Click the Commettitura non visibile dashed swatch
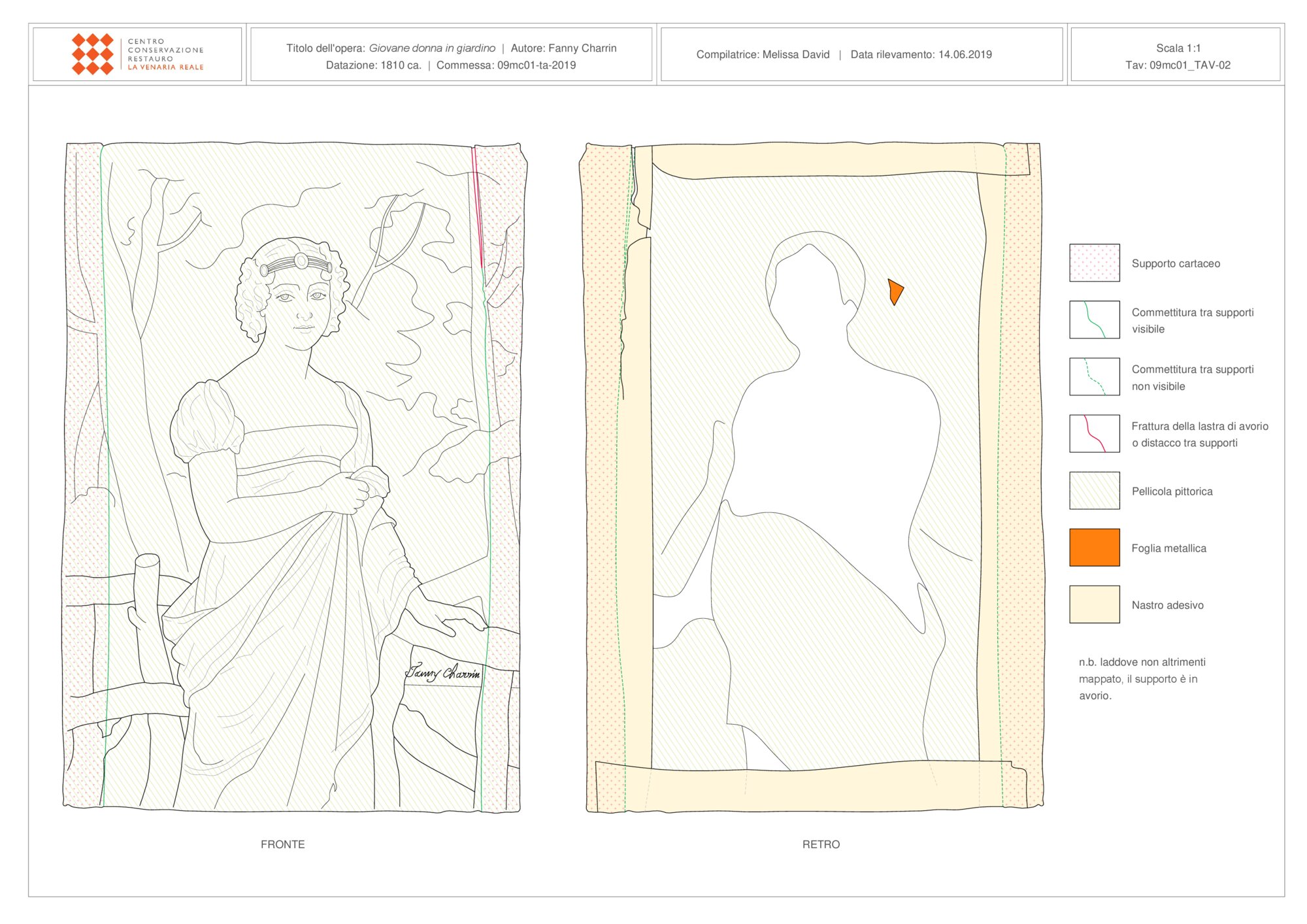 (1094, 376)
